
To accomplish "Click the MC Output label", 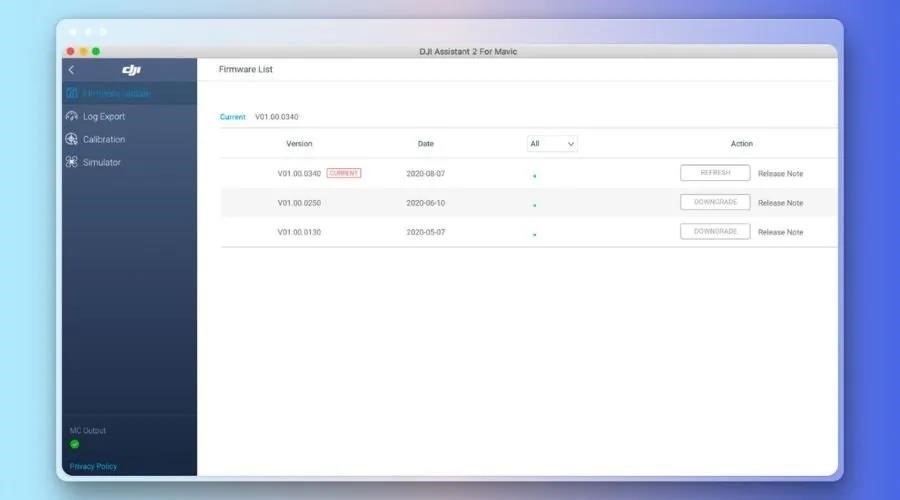I will click(88, 430).
